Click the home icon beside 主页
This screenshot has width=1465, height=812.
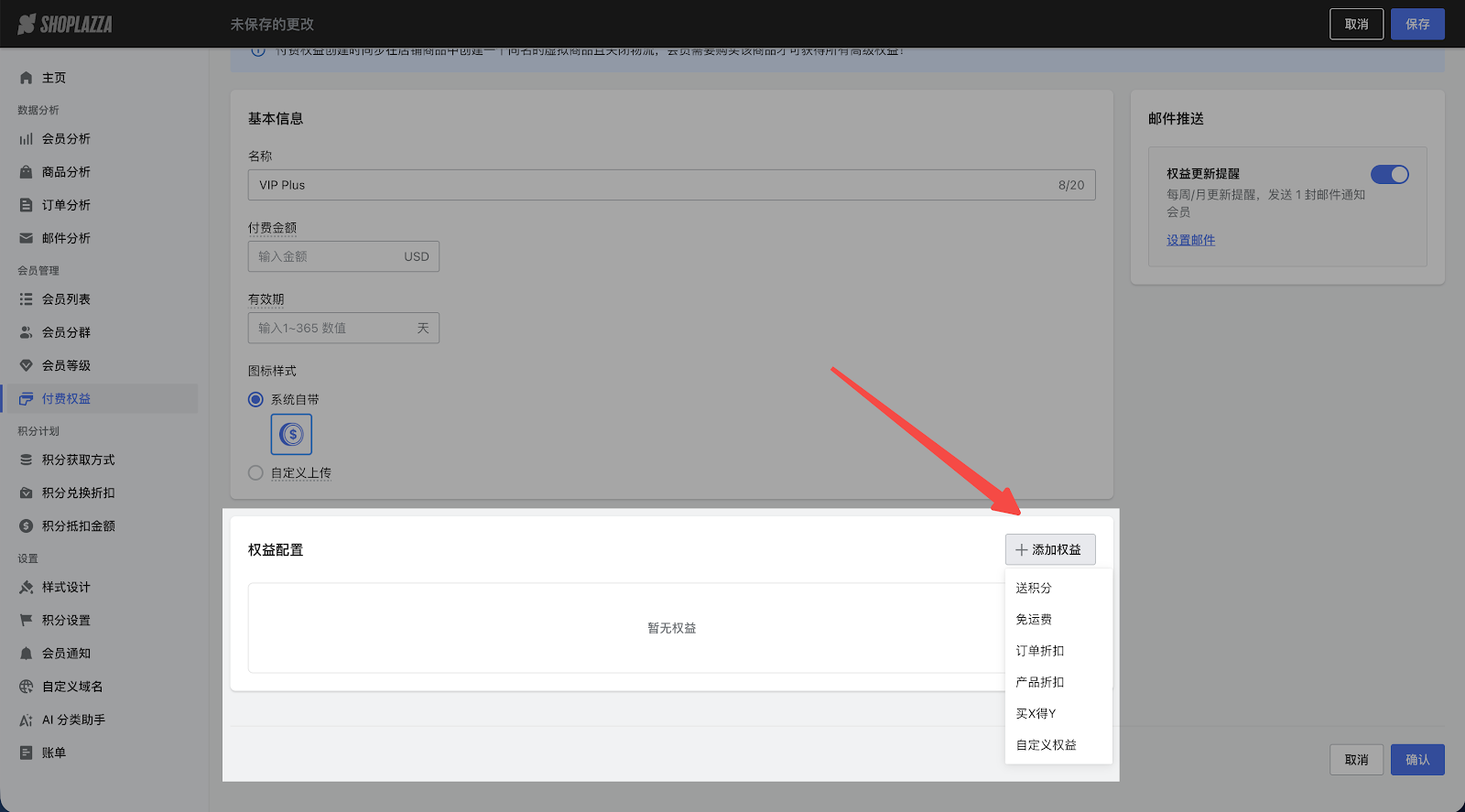click(x=27, y=78)
